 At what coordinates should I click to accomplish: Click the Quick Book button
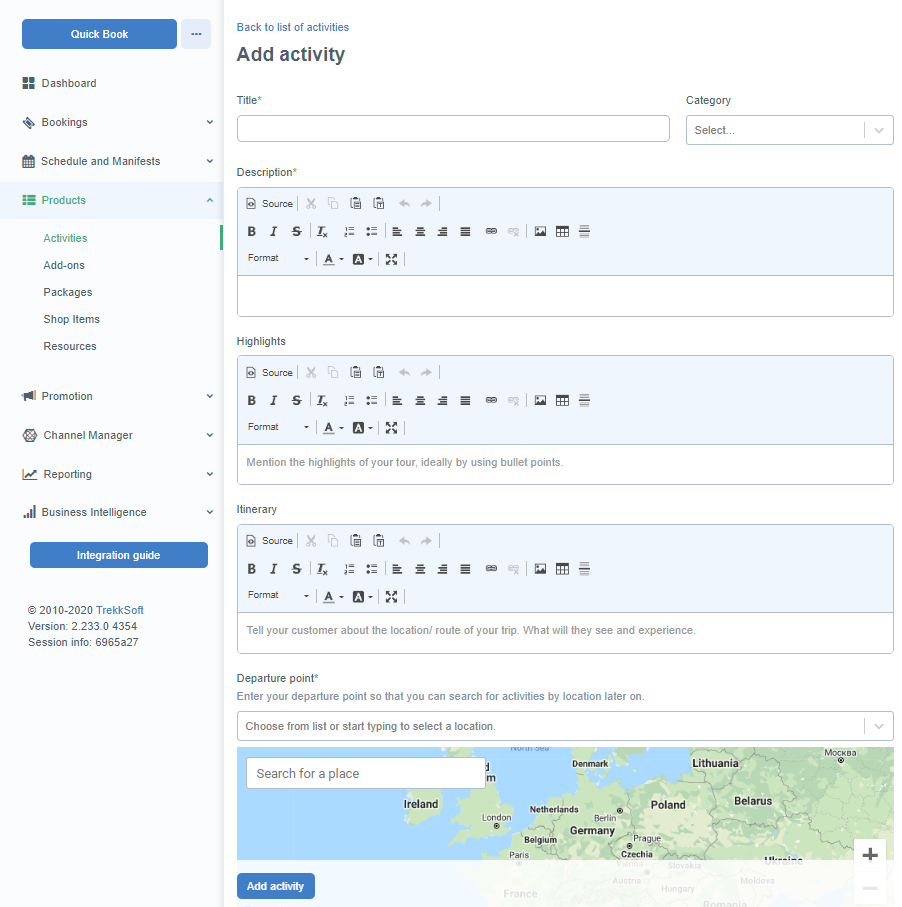(x=99, y=34)
